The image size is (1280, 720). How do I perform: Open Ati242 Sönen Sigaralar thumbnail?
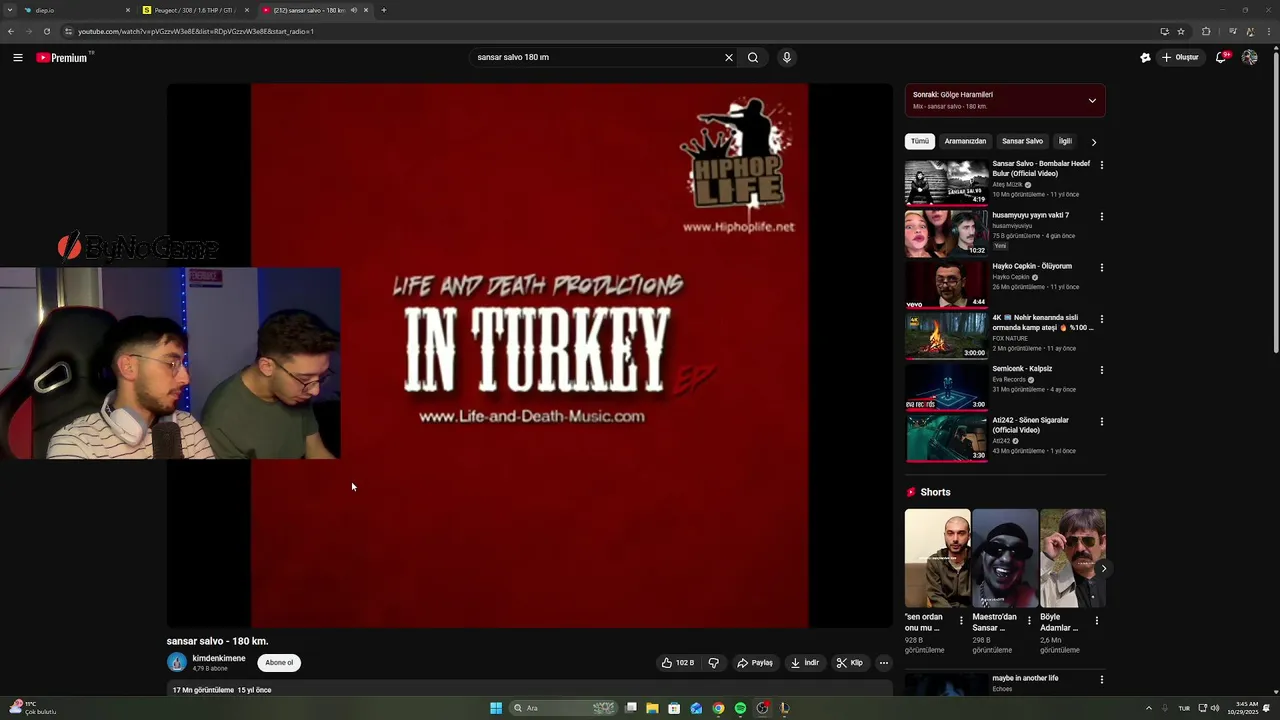click(946, 439)
